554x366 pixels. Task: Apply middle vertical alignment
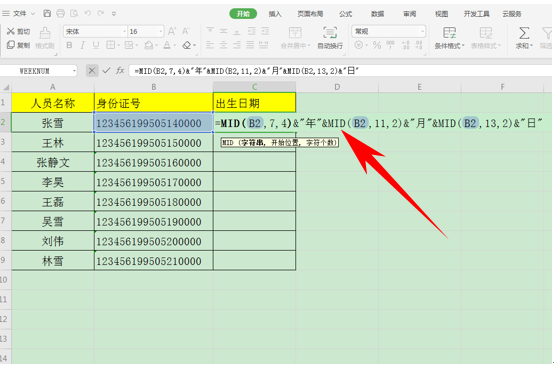pos(223,31)
